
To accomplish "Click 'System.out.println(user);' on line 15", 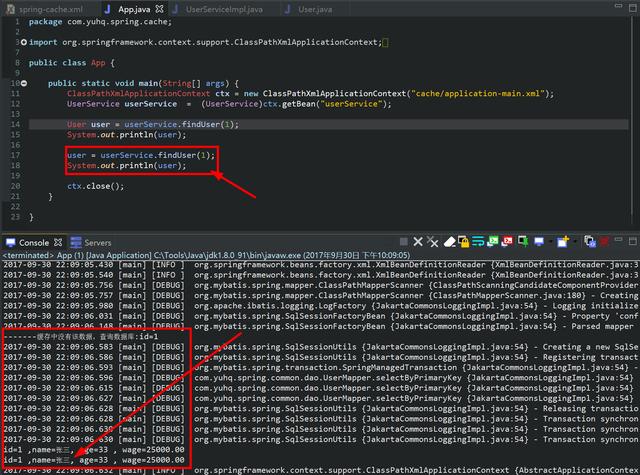I will pyautogui.click(x=127, y=135).
